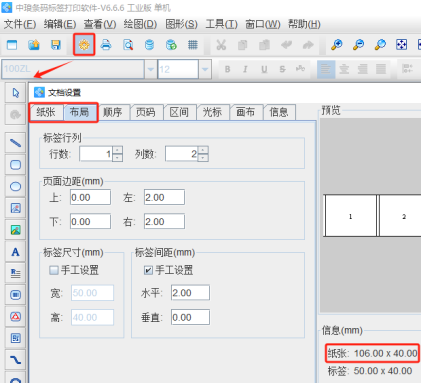
Task: Select the text tool marked A
Action: (15, 252)
